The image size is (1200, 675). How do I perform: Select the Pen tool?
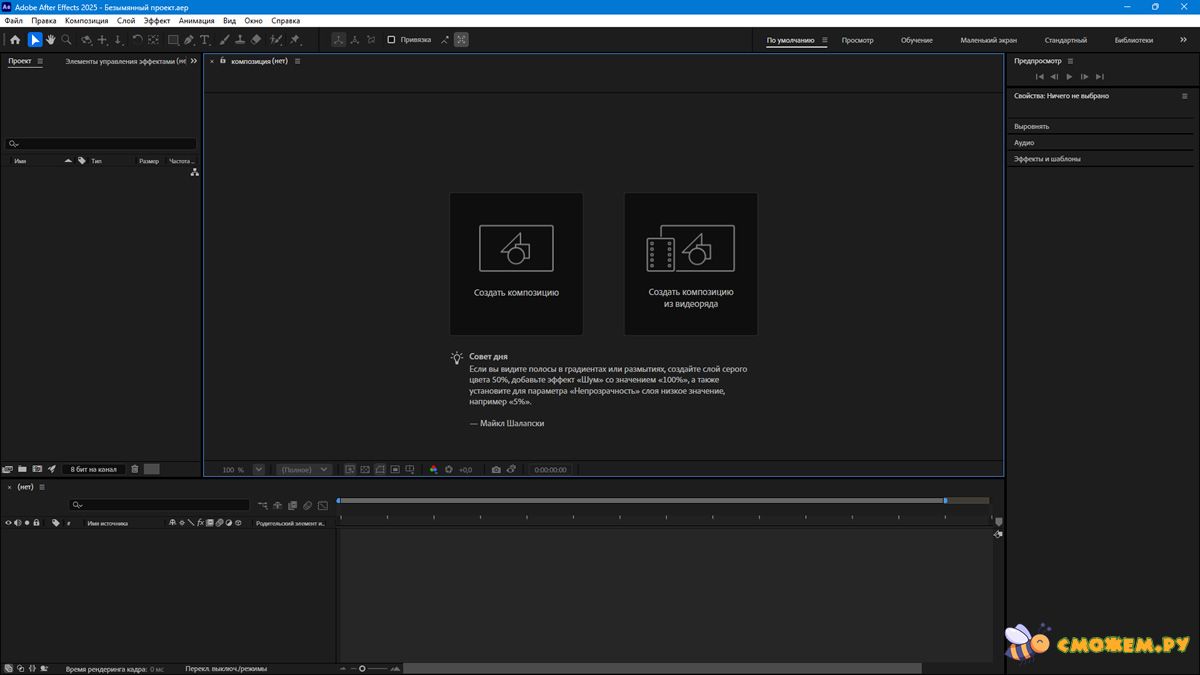pyautogui.click(x=188, y=40)
